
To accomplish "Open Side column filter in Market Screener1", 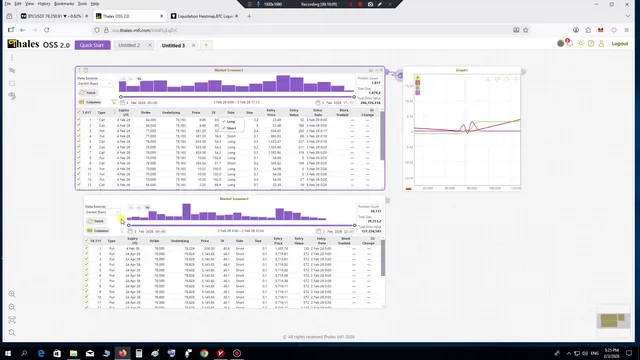I will click(x=231, y=113).
